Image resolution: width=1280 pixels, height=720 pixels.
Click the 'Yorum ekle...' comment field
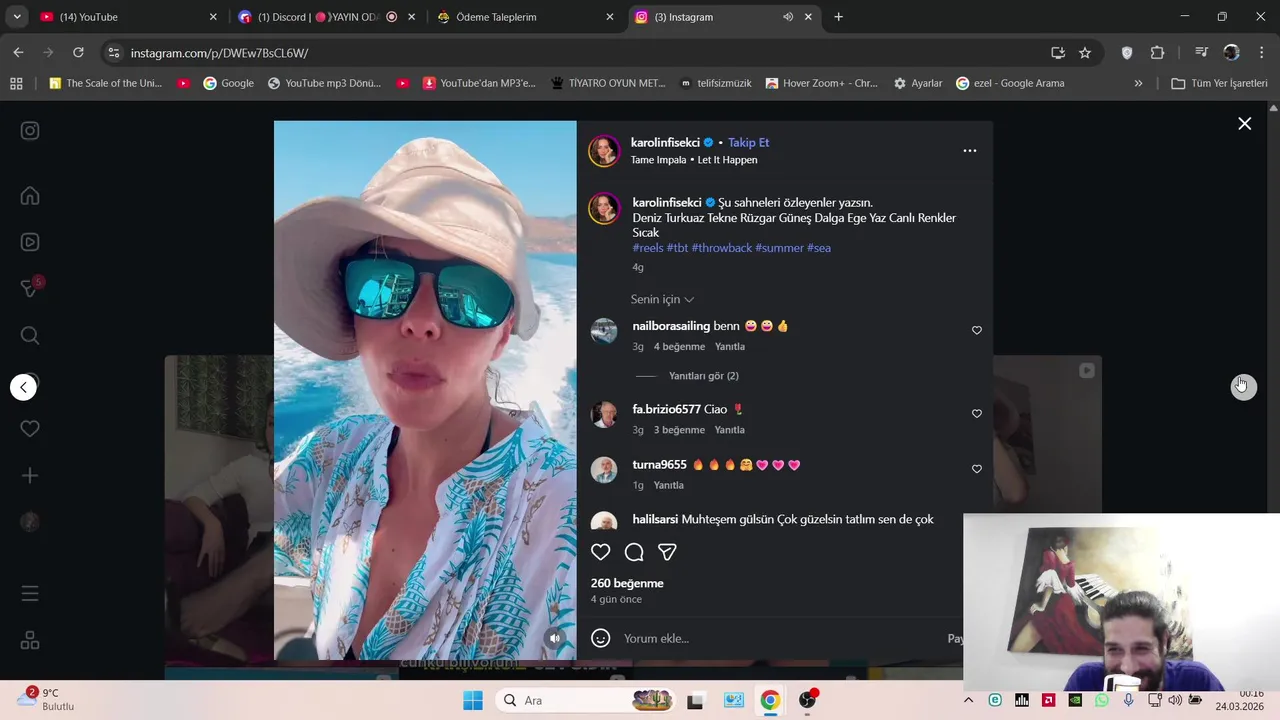780,638
